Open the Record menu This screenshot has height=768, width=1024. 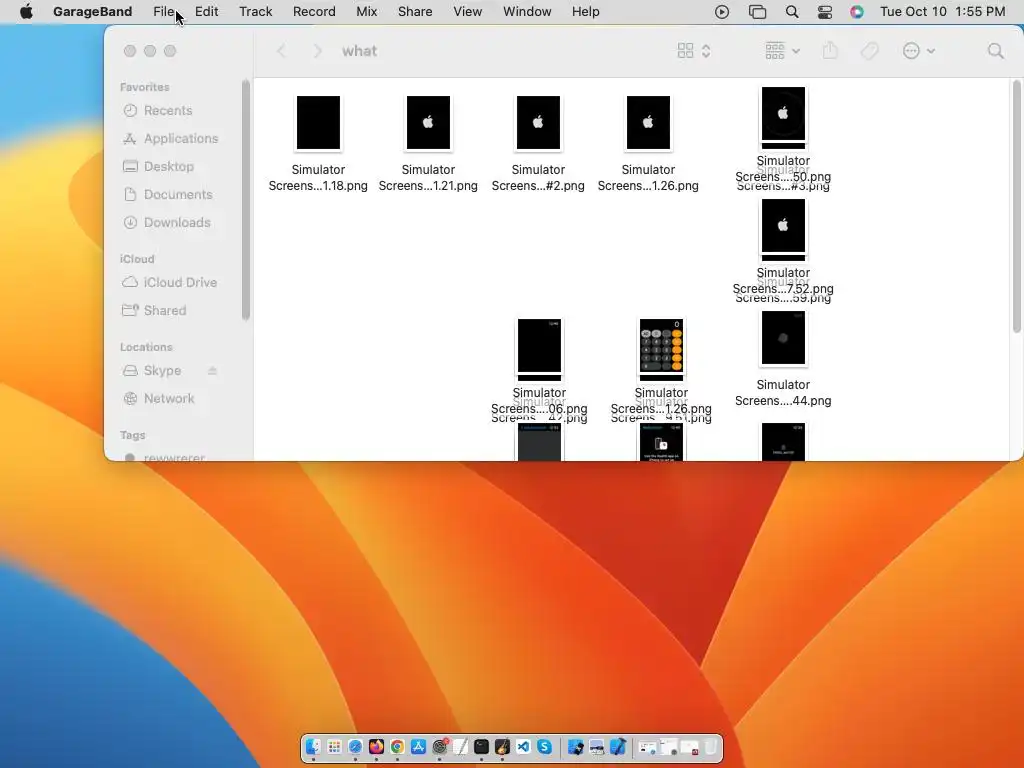(314, 12)
